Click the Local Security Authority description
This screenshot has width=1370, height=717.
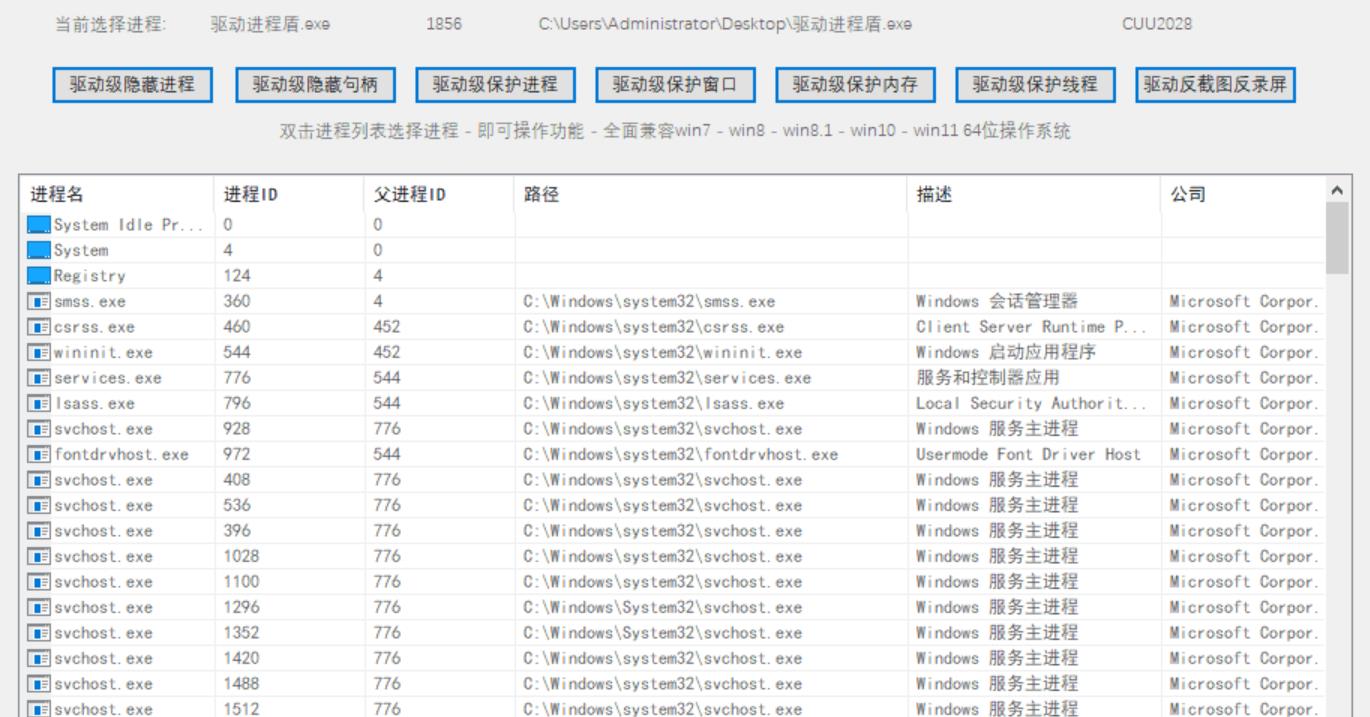(1032, 404)
